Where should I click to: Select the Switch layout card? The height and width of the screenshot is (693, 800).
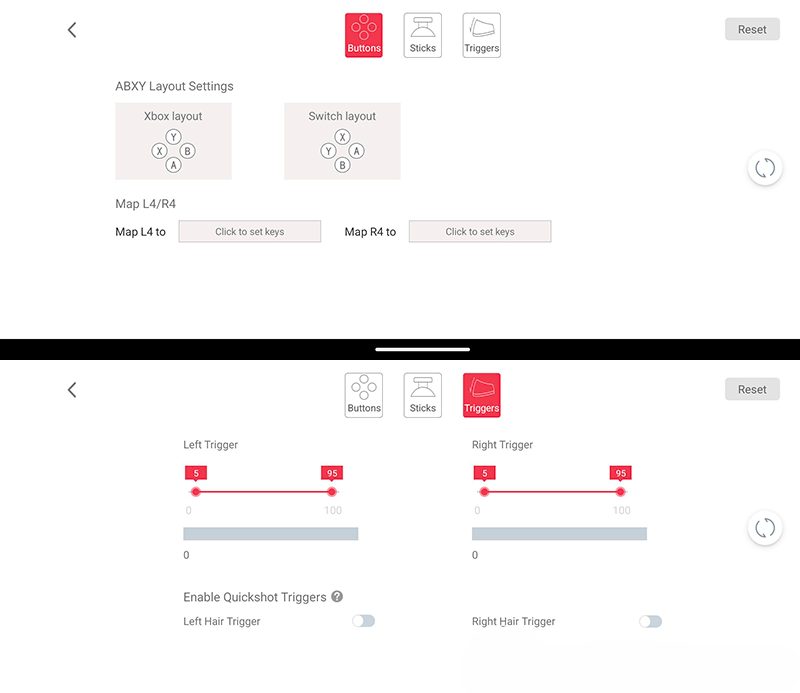pos(342,141)
